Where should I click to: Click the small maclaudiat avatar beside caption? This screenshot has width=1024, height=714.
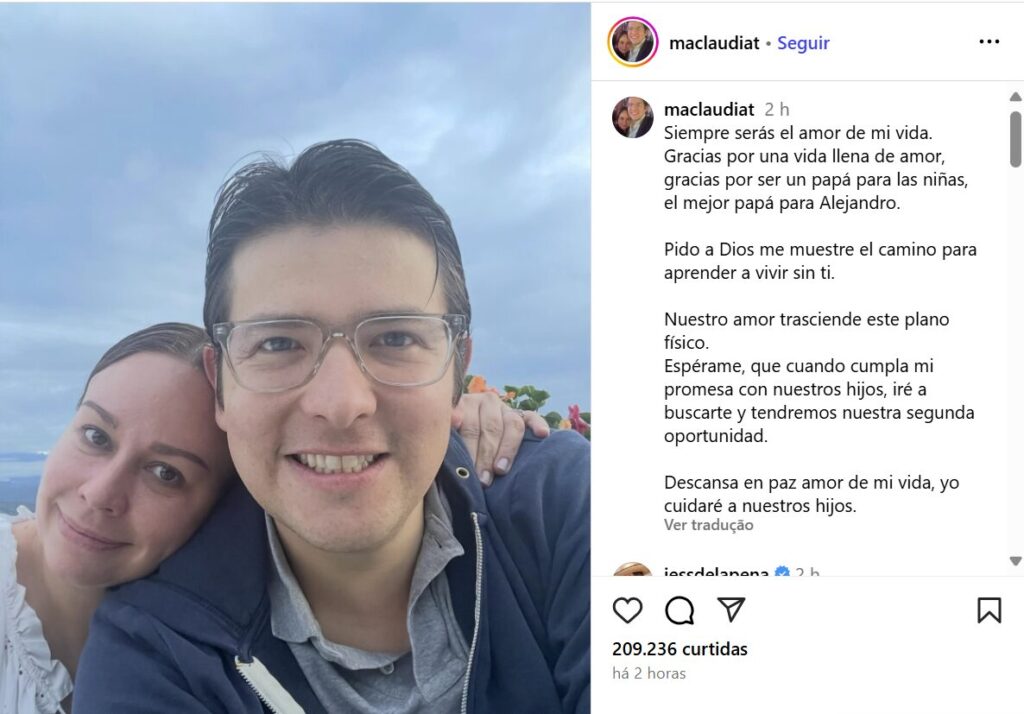[632, 118]
